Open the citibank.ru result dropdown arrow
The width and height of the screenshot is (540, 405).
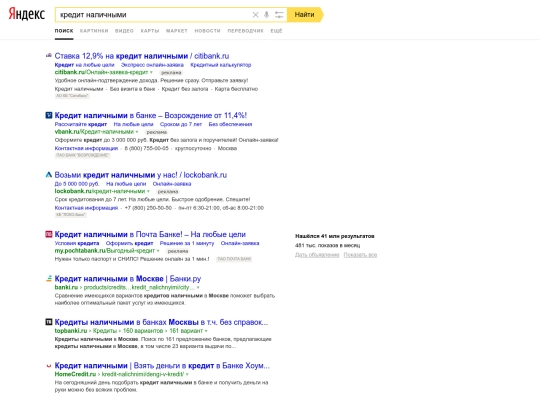[x=151, y=72]
